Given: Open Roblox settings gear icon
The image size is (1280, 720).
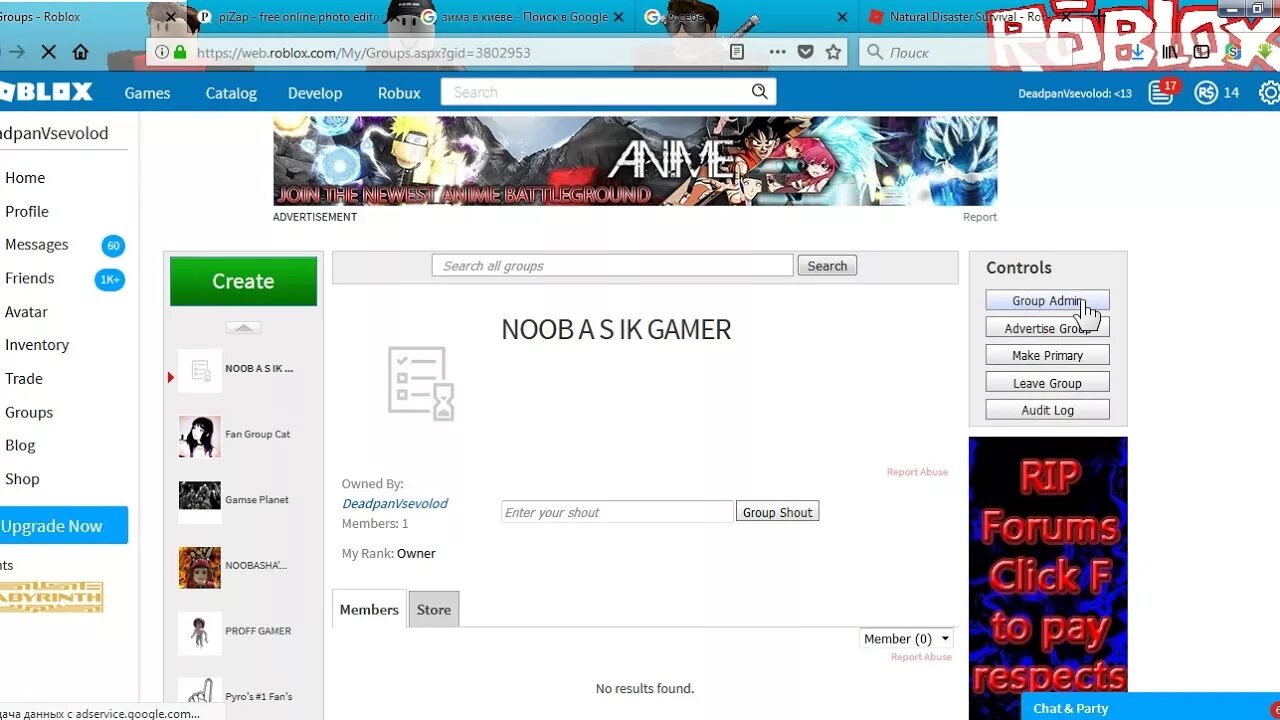Looking at the screenshot, I should [1270, 93].
